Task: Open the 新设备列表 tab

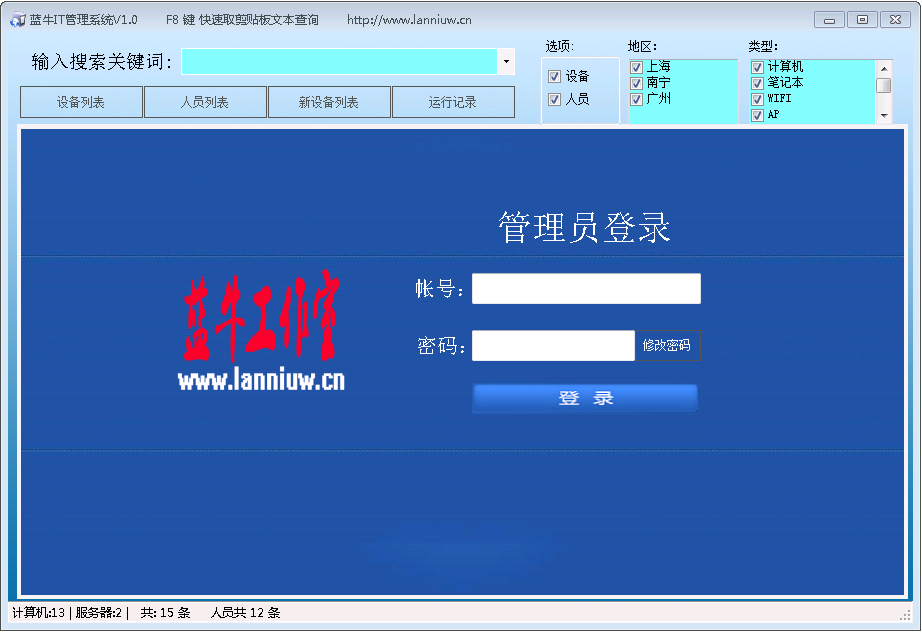Action: [x=329, y=102]
